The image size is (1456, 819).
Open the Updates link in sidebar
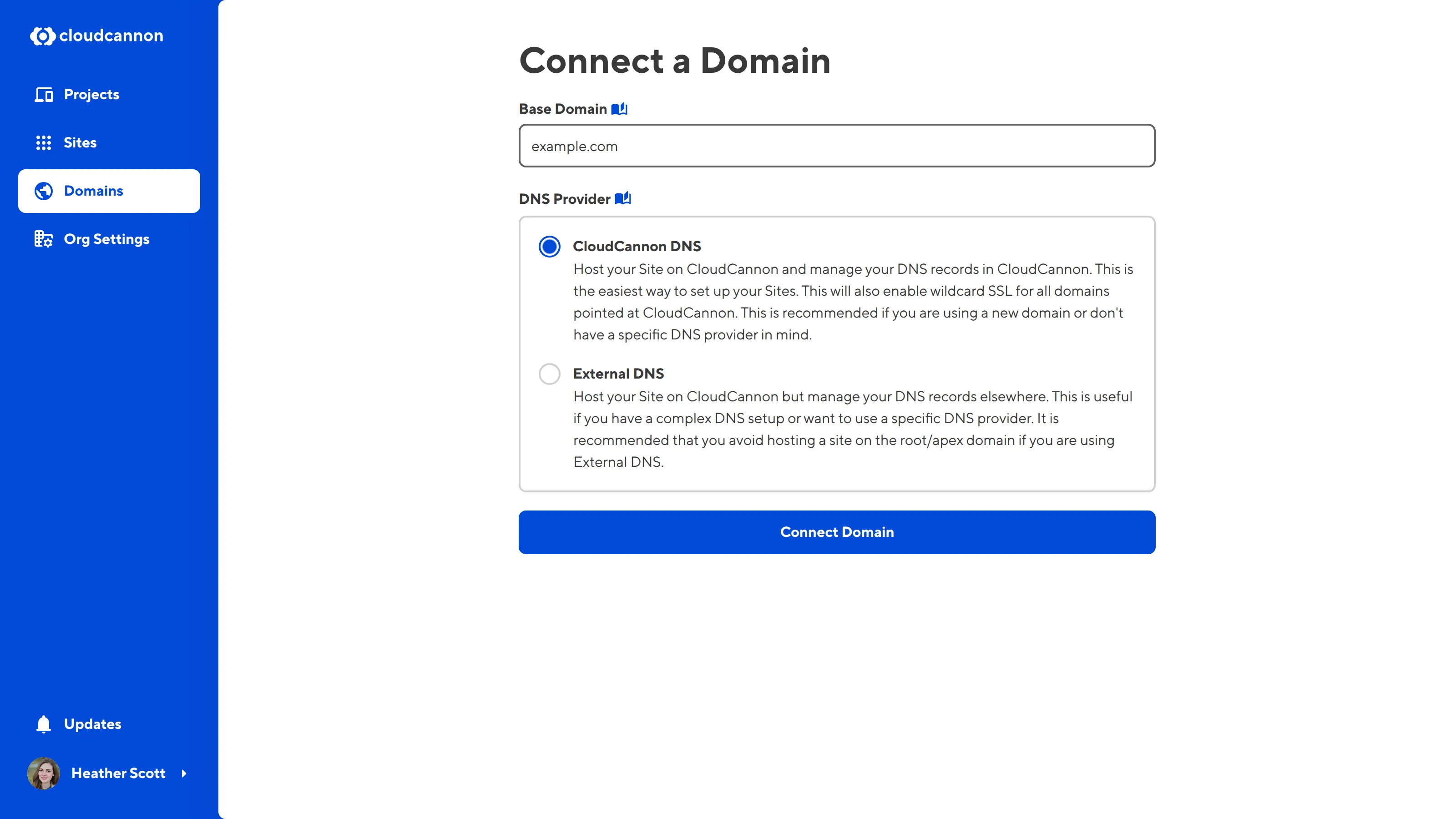pos(93,724)
